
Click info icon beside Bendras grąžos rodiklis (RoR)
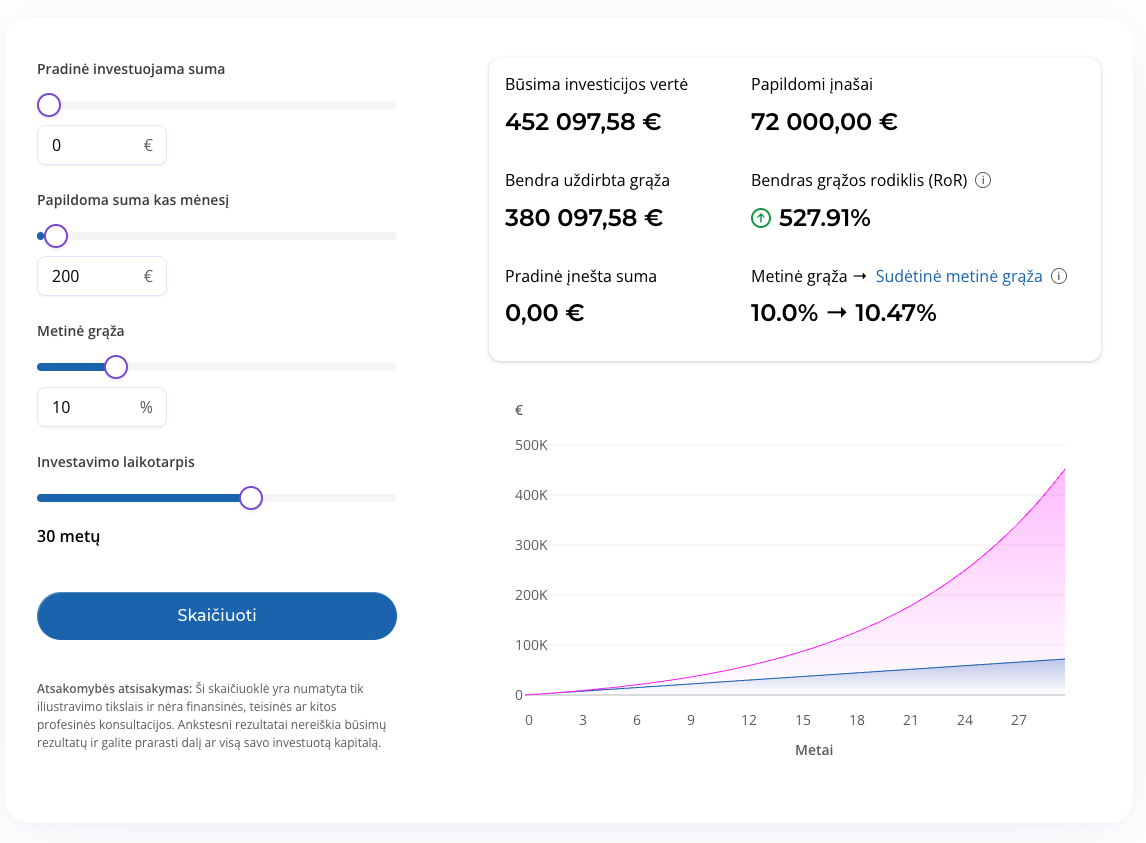point(983,180)
